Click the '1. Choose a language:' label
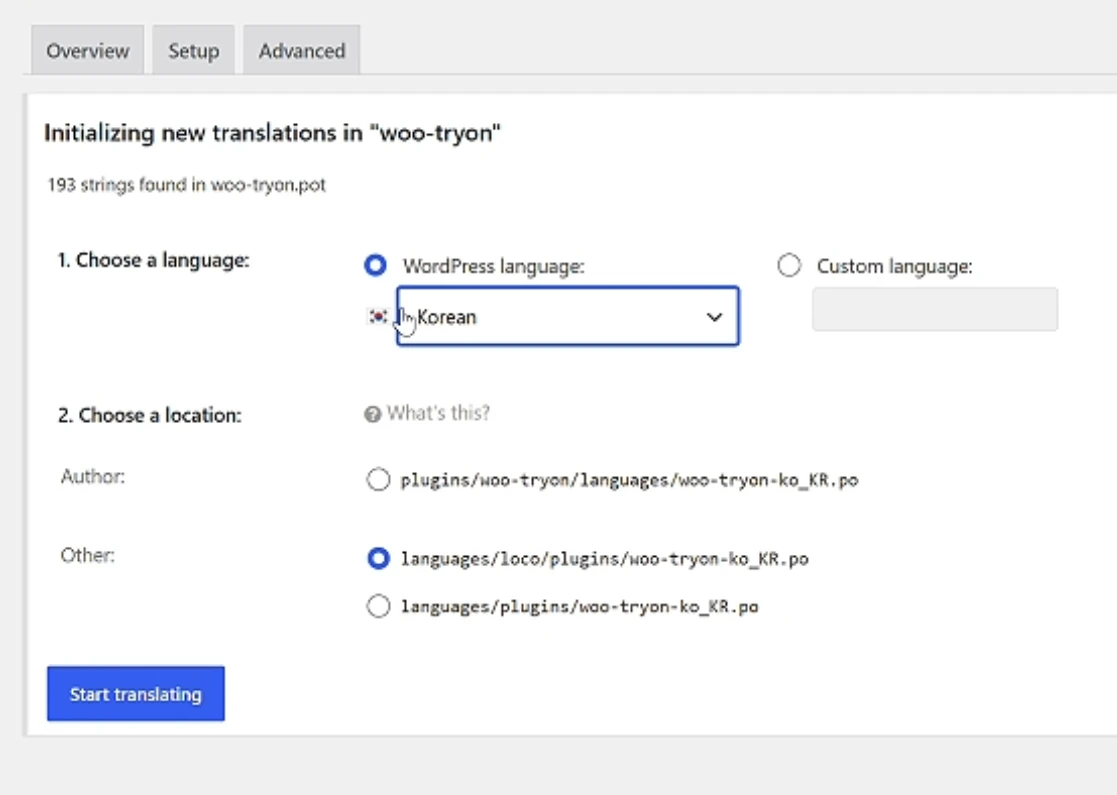The height and width of the screenshot is (795, 1117). (153, 261)
